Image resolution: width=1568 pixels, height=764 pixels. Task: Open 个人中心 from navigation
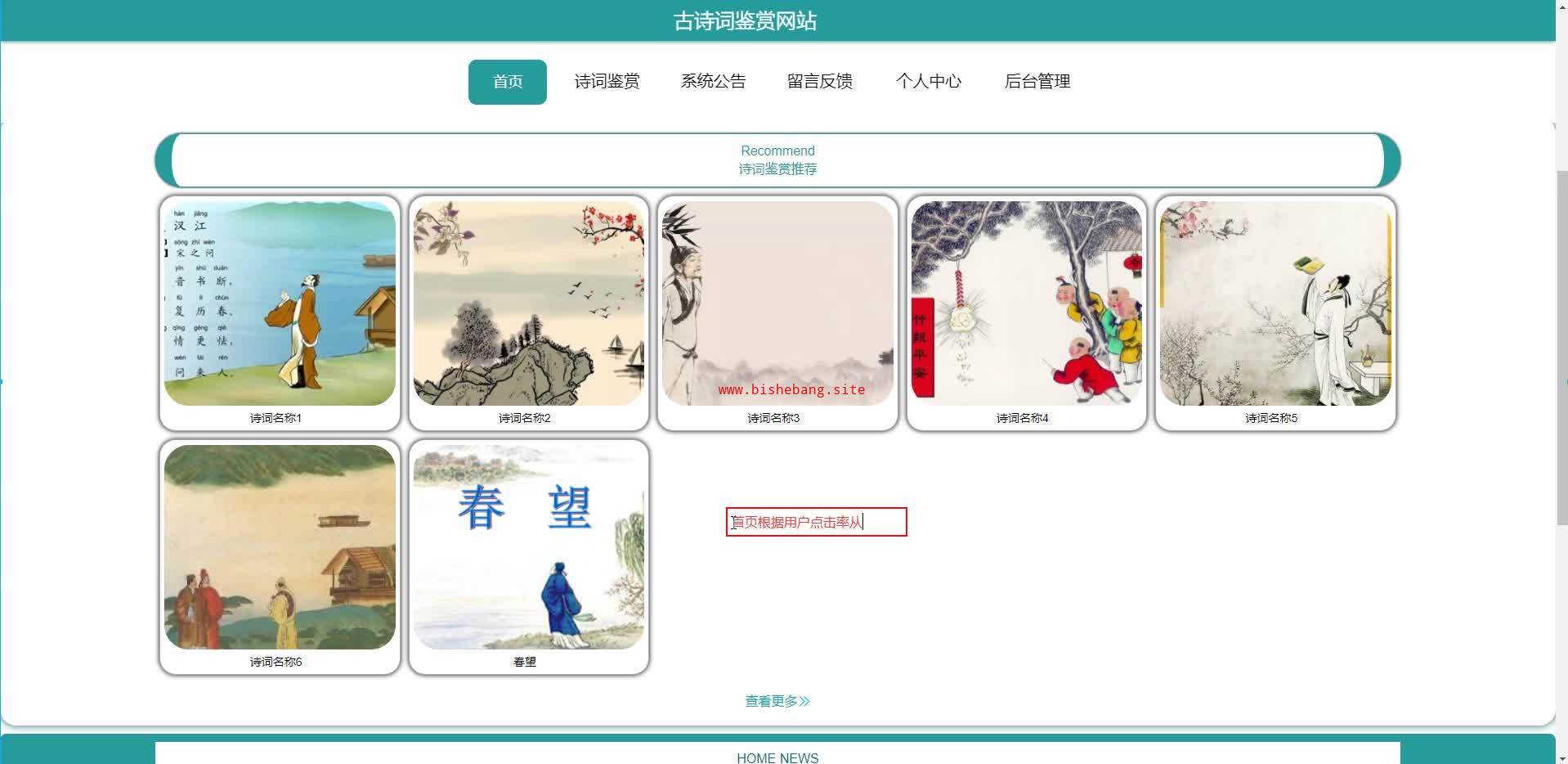(929, 82)
